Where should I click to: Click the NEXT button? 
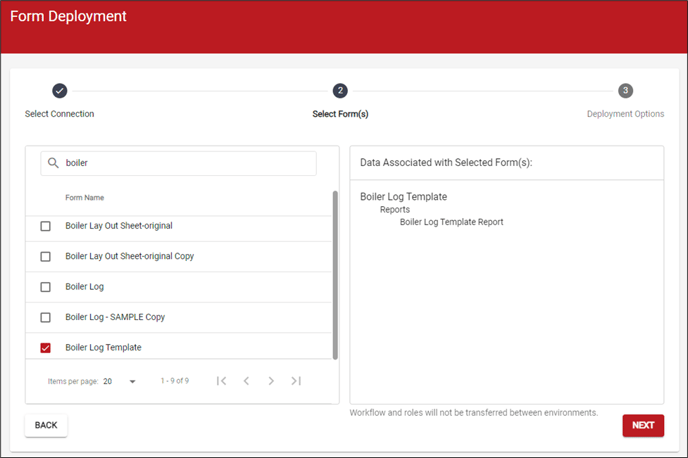[x=643, y=425]
